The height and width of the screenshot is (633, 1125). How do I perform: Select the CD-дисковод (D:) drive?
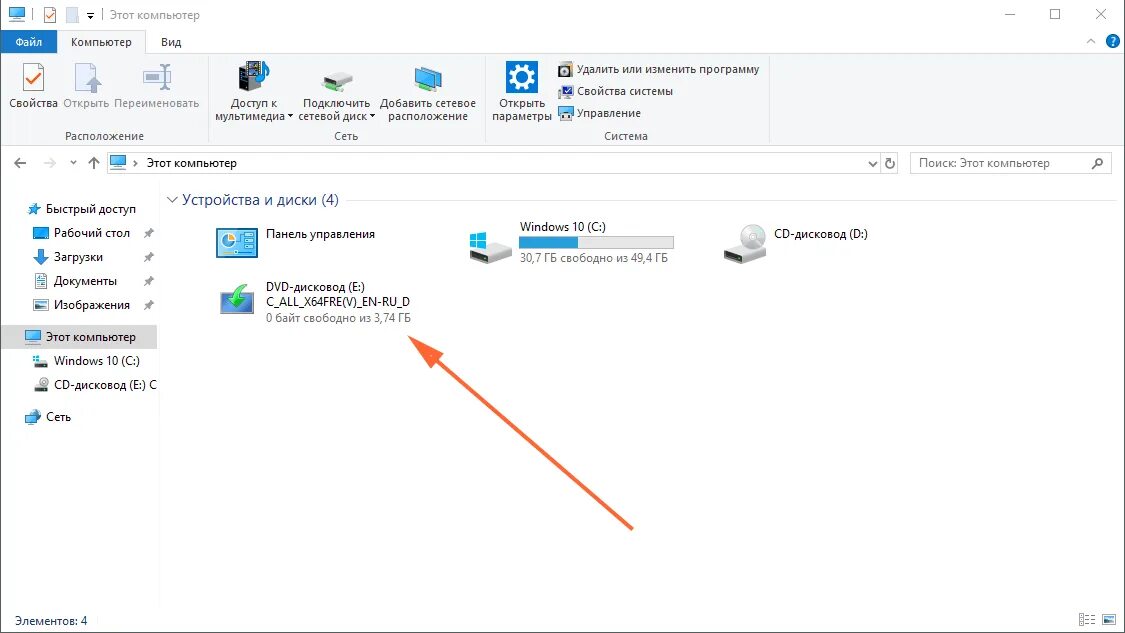[796, 243]
